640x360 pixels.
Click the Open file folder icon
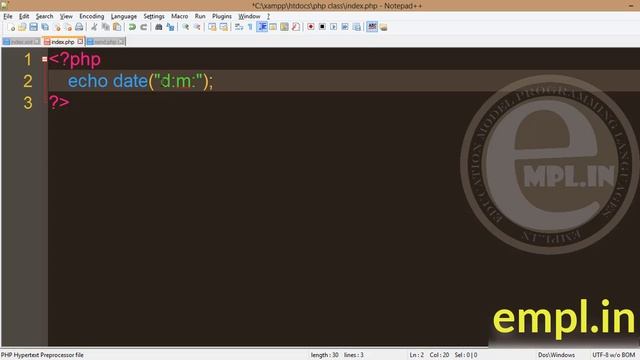point(22,27)
